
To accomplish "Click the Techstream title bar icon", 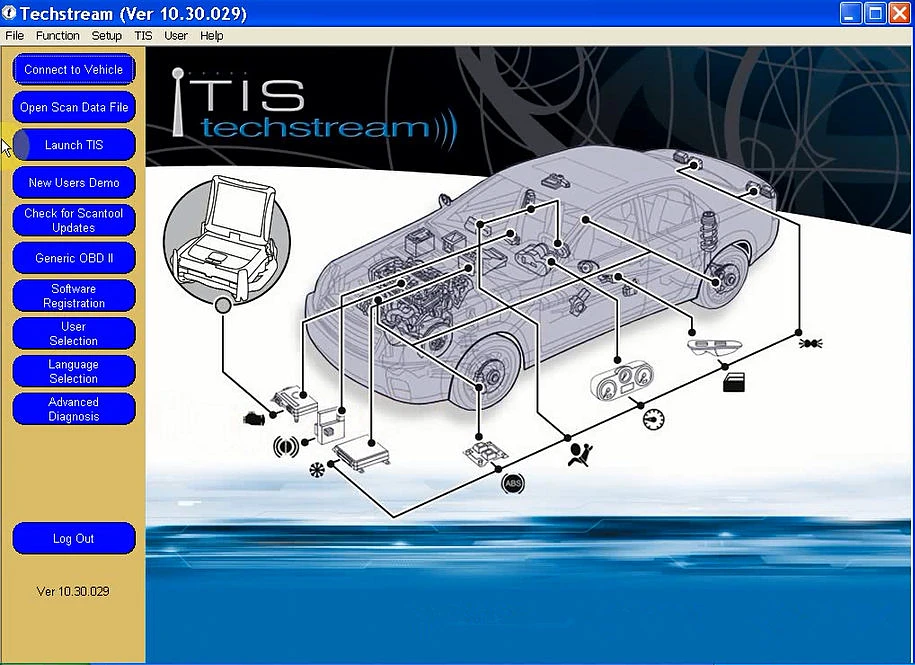I will 9,12.
